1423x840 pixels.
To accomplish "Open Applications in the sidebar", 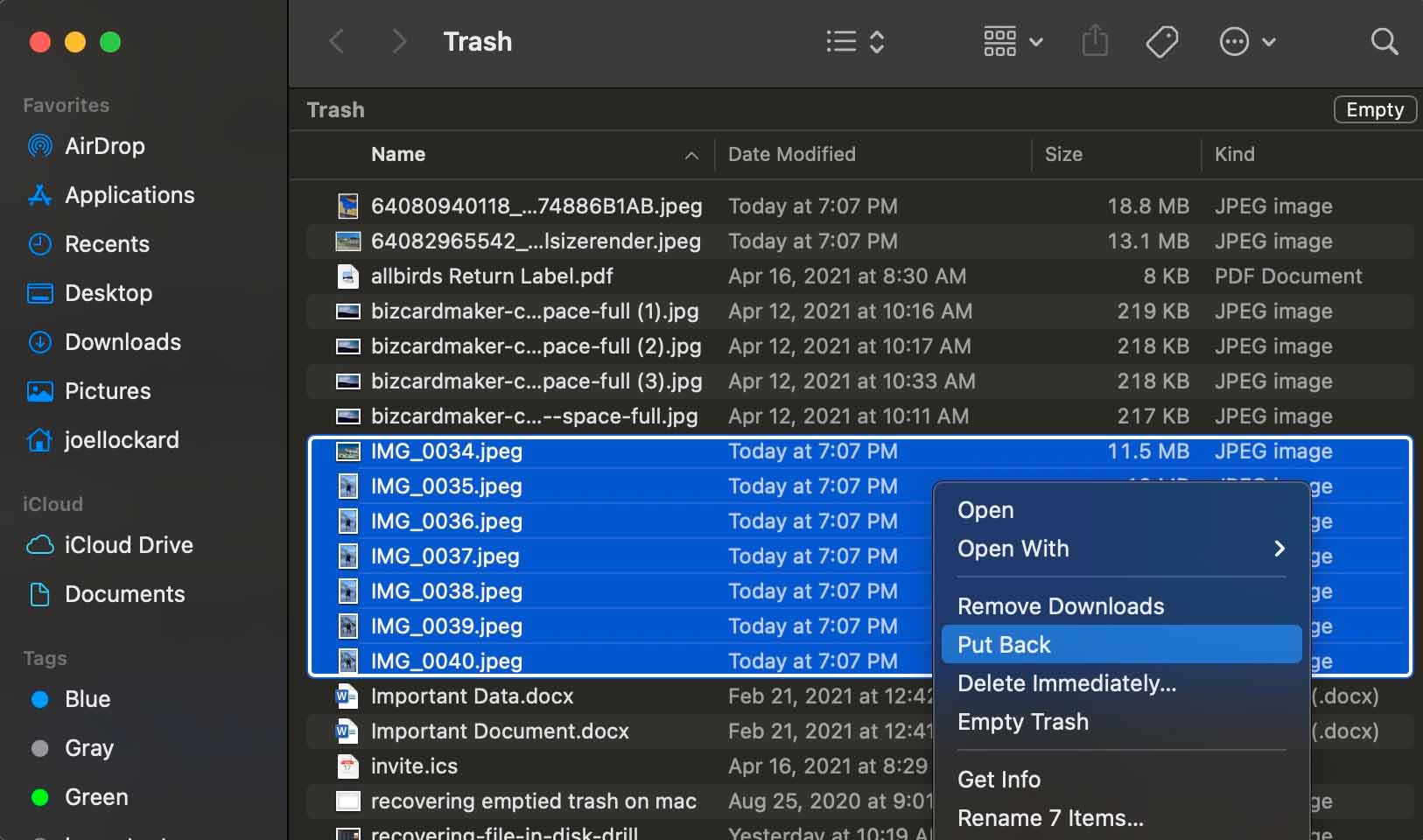I will [110, 195].
